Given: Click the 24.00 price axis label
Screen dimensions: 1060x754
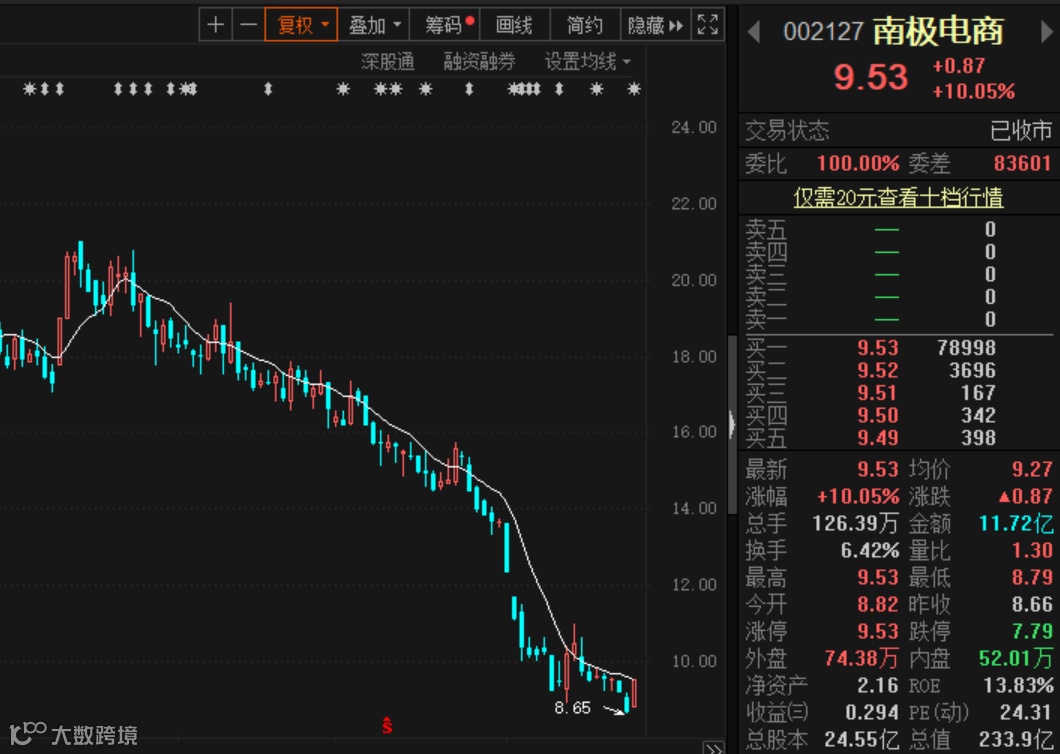Looking at the screenshot, I should tap(694, 127).
